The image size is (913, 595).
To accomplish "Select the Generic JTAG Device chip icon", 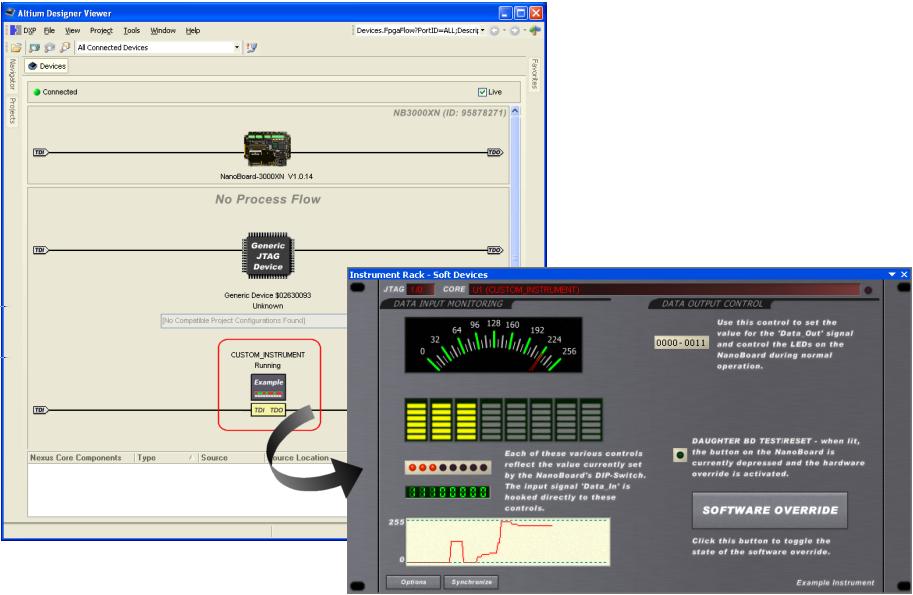I will (x=268, y=256).
